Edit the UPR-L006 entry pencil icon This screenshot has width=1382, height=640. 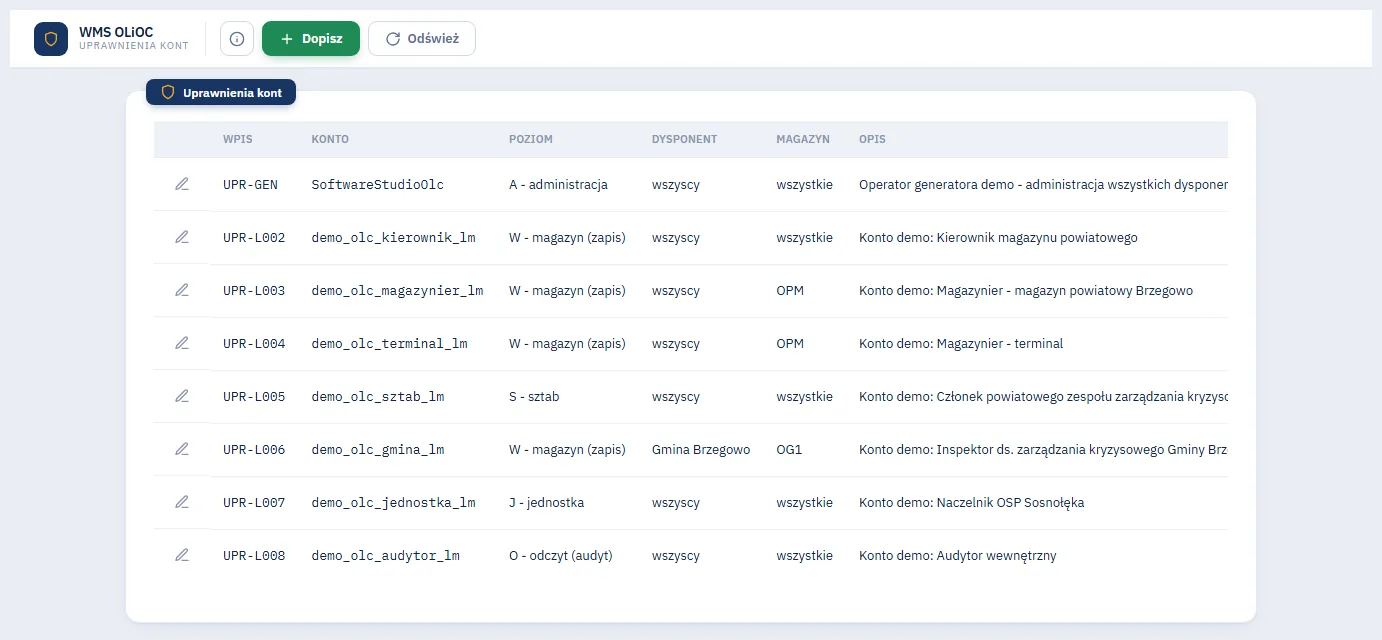point(182,449)
